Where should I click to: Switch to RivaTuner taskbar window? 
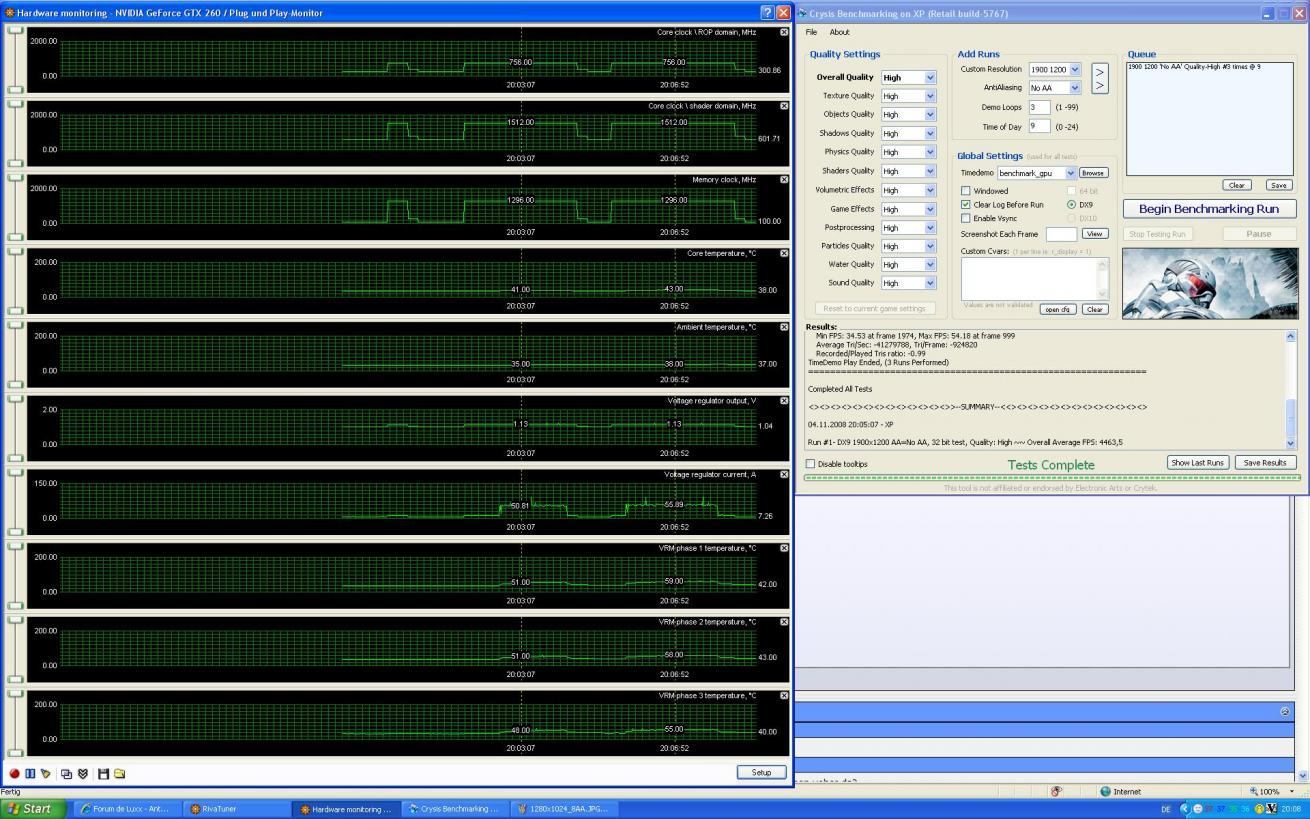(236, 809)
